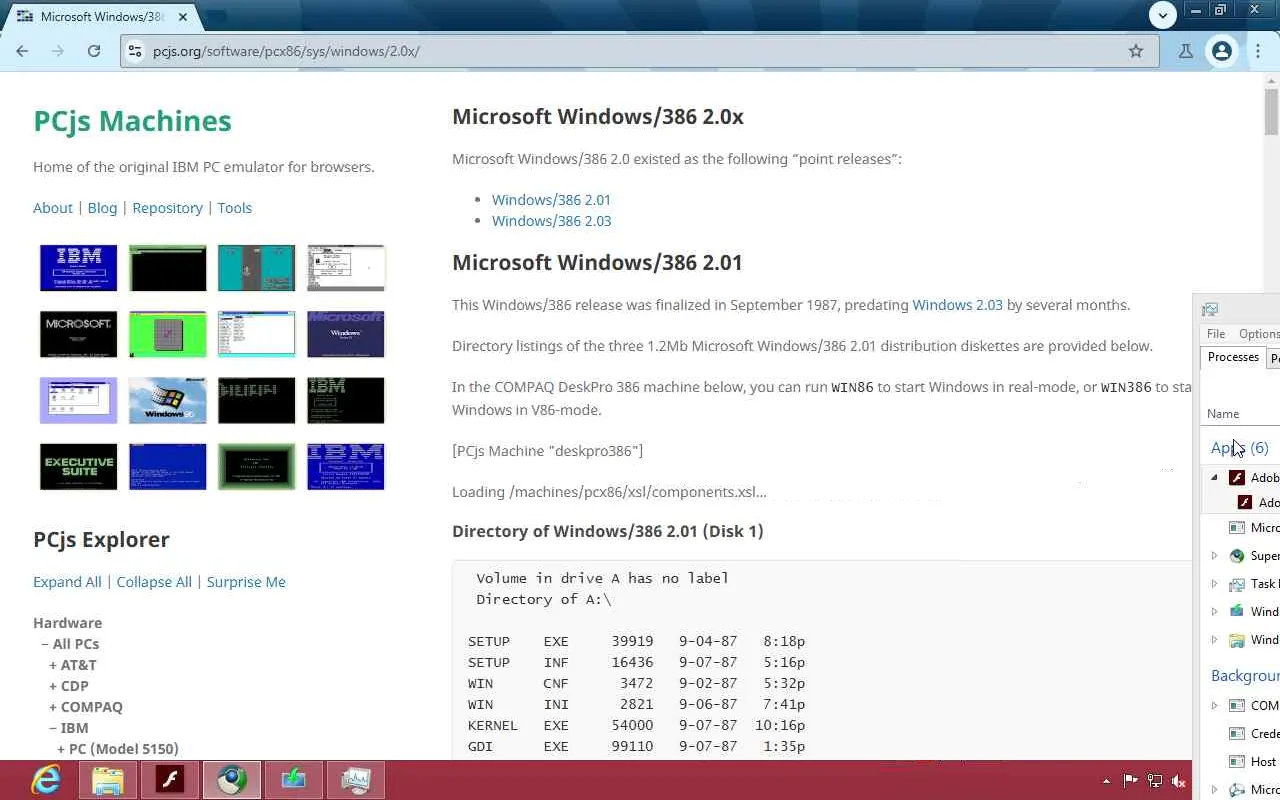Select the KERNEL EXE directory listing row
This screenshot has width=1280, height=800.
coord(636,725)
